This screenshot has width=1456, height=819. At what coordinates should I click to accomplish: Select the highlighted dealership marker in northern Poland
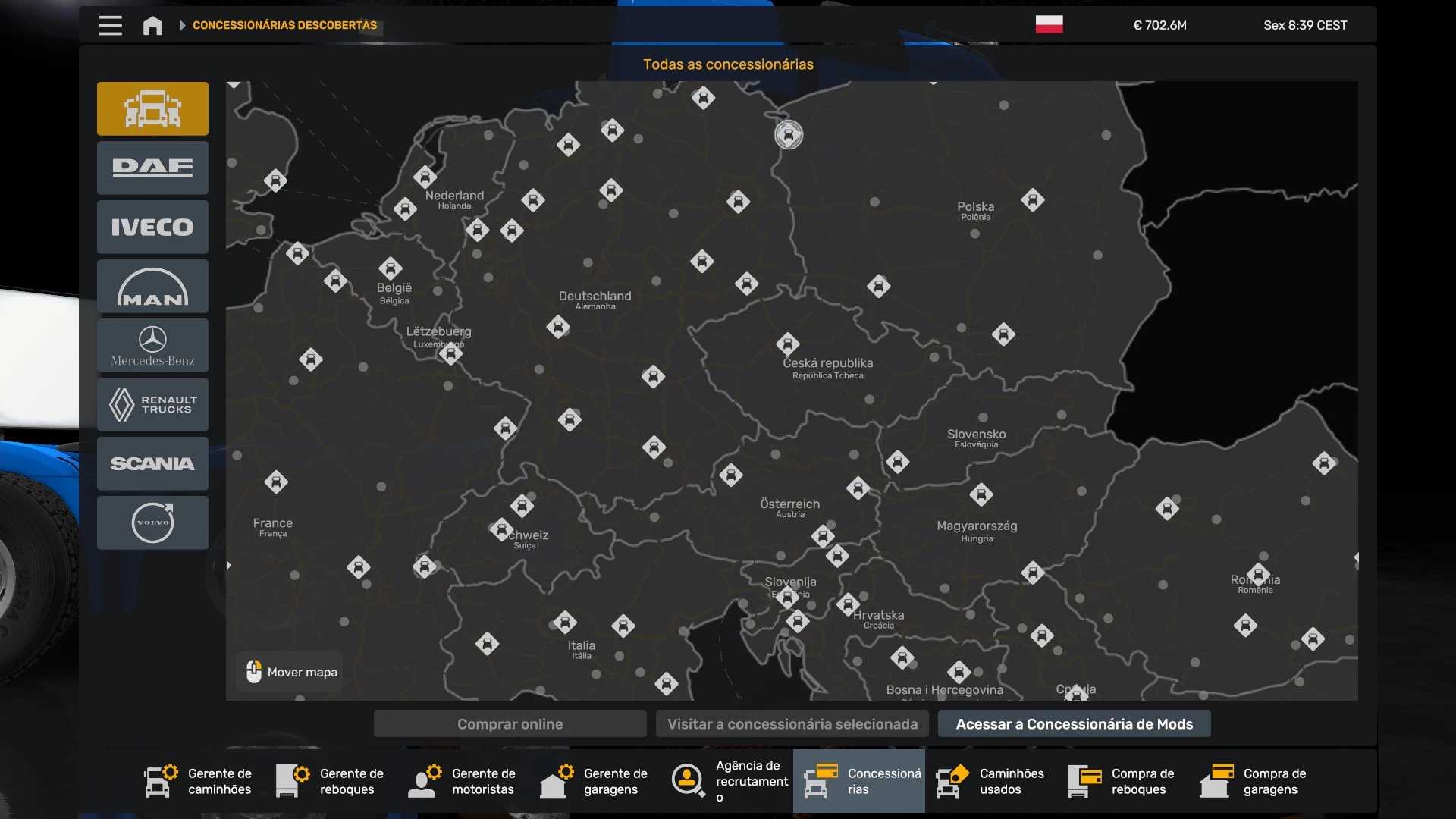(789, 135)
